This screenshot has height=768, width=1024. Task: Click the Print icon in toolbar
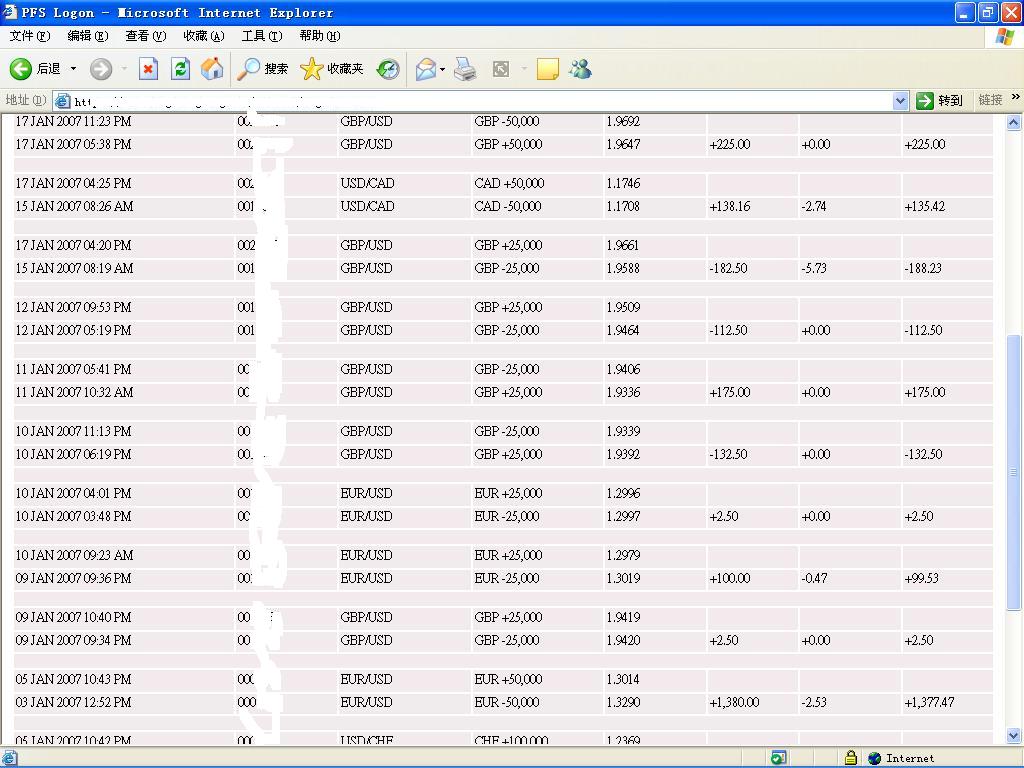pyautogui.click(x=465, y=69)
